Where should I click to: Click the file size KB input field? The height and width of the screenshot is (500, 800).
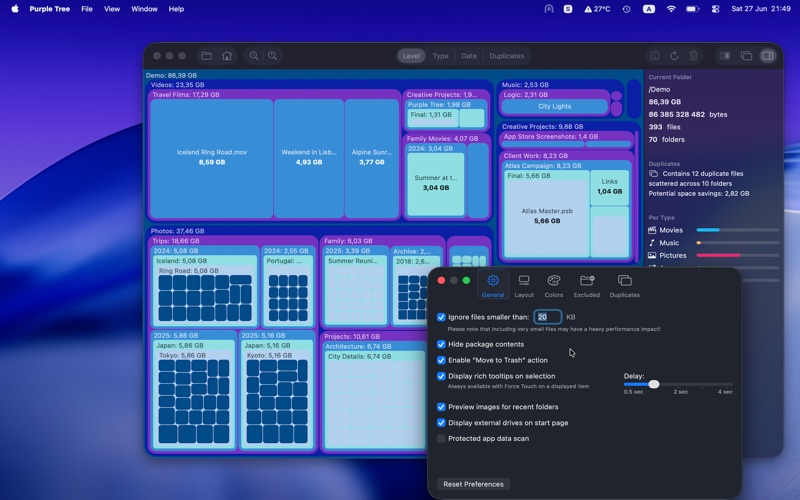pyautogui.click(x=547, y=317)
